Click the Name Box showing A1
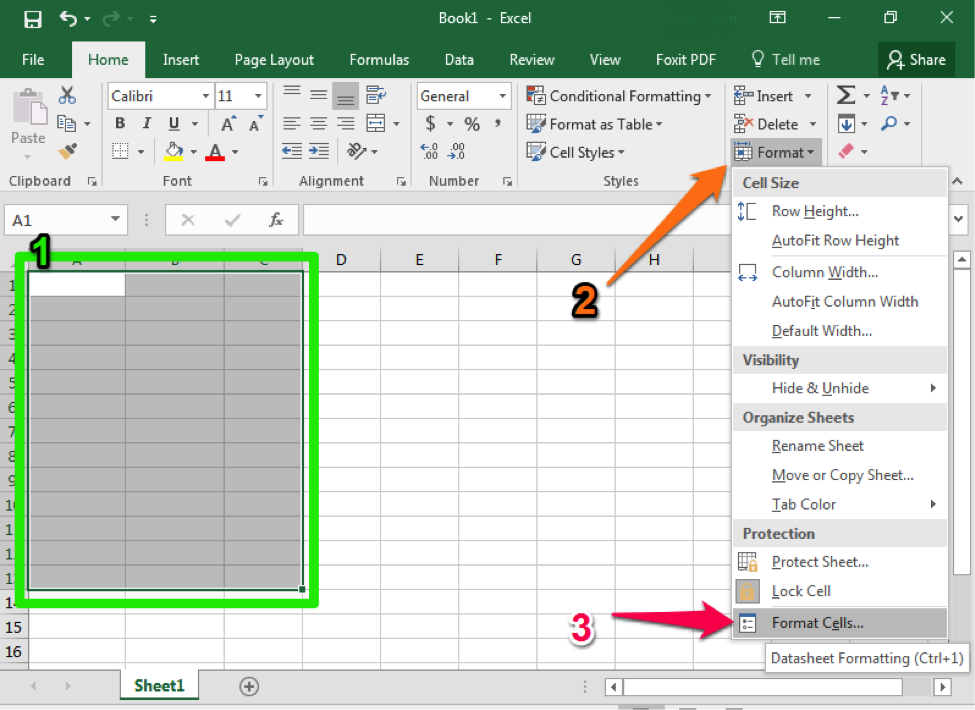The height and width of the screenshot is (710, 975). (x=56, y=220)
